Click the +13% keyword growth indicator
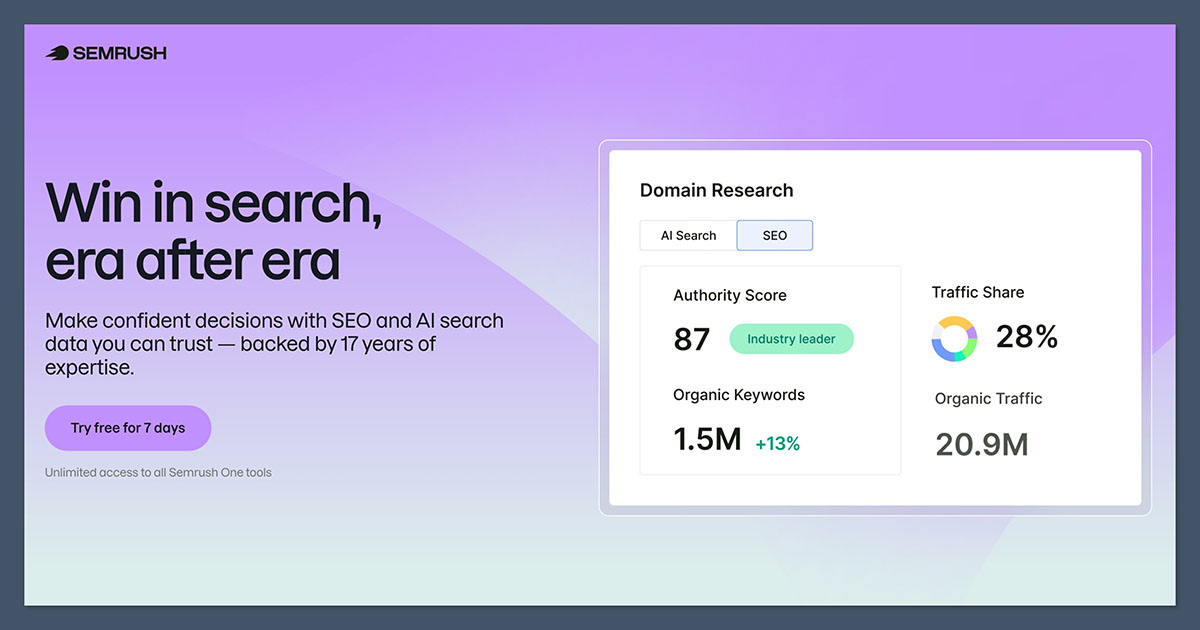 (x=777, y=444)
